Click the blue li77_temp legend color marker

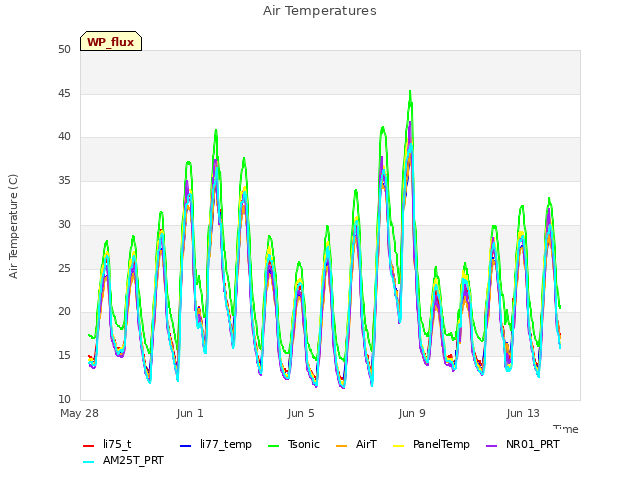(x=185, y=445)
